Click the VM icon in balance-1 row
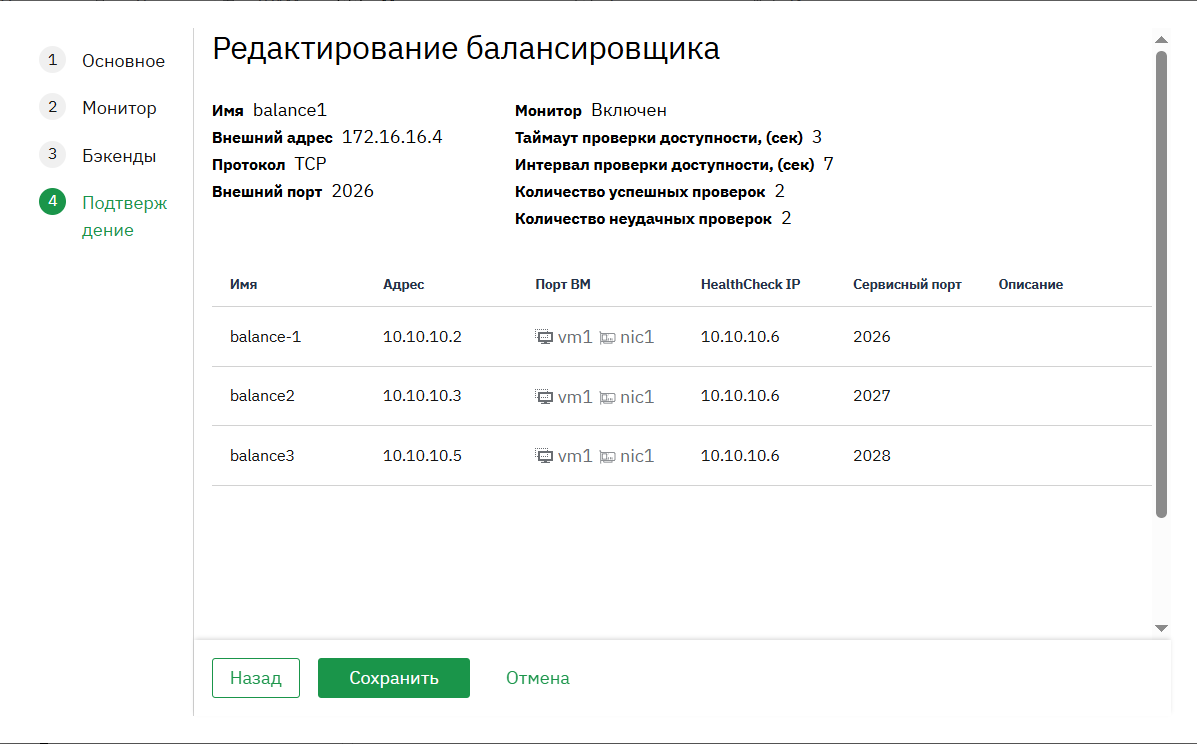The width and height of the screenshot is (1197, 744). tap(544, 337)
